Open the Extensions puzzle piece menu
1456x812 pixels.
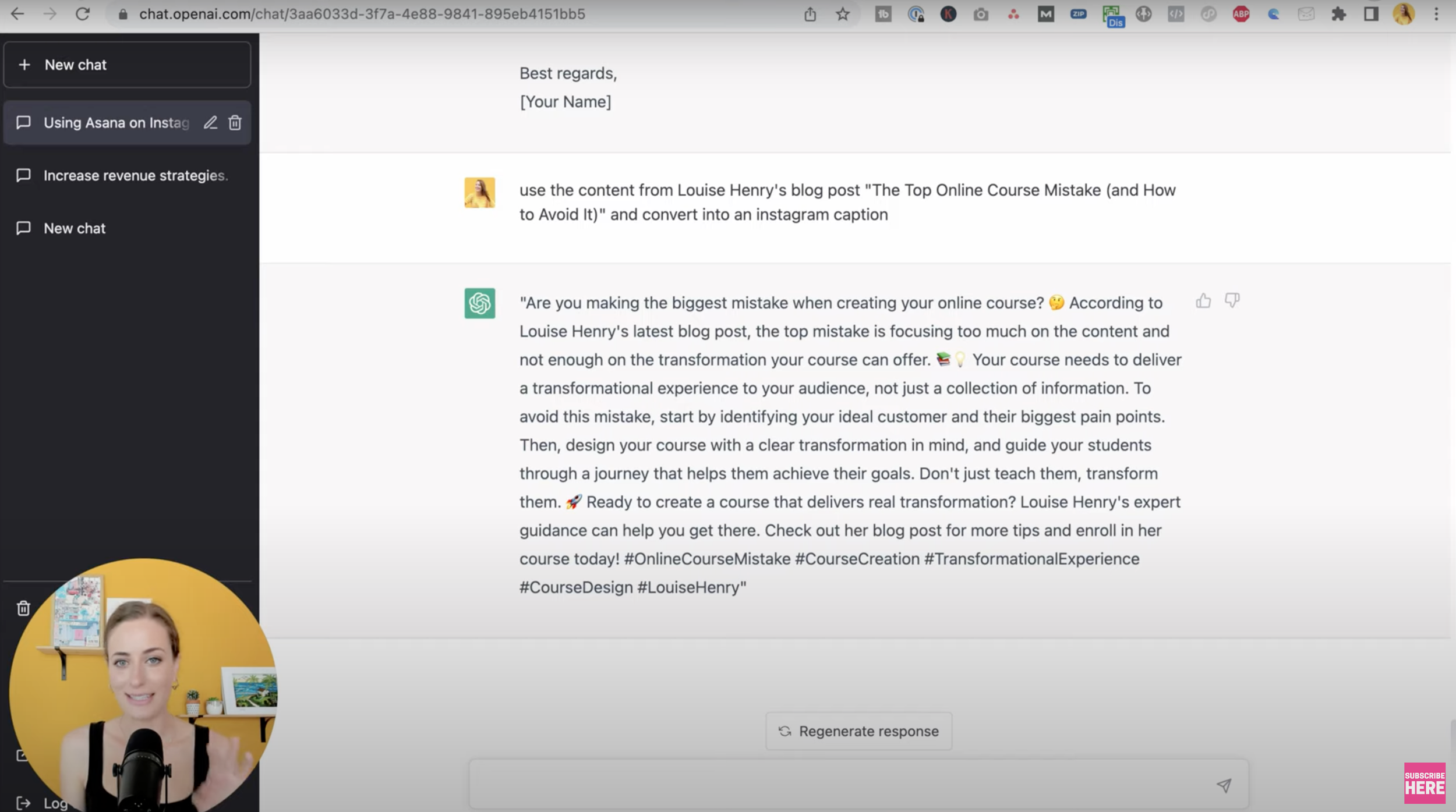pos(1339,14)
